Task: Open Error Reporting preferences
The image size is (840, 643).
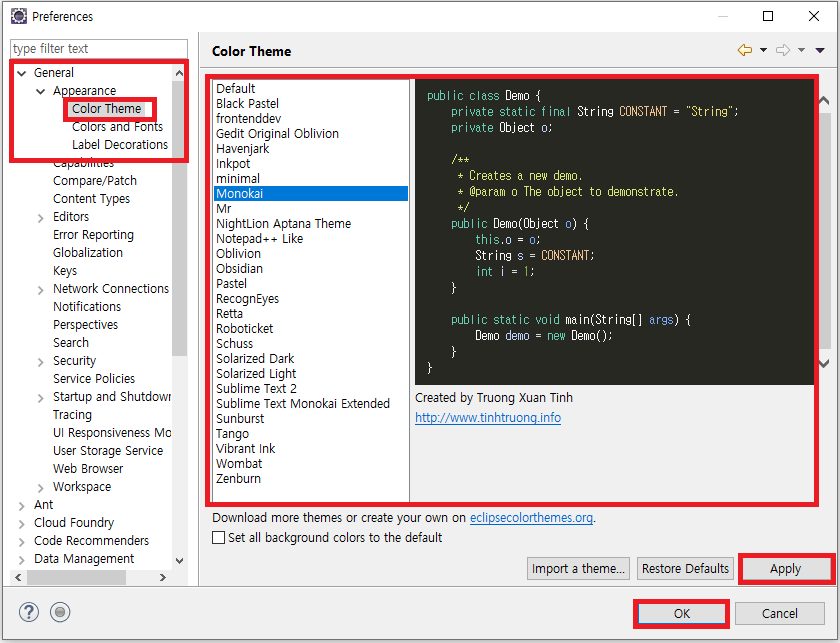Action: point(93,235)
